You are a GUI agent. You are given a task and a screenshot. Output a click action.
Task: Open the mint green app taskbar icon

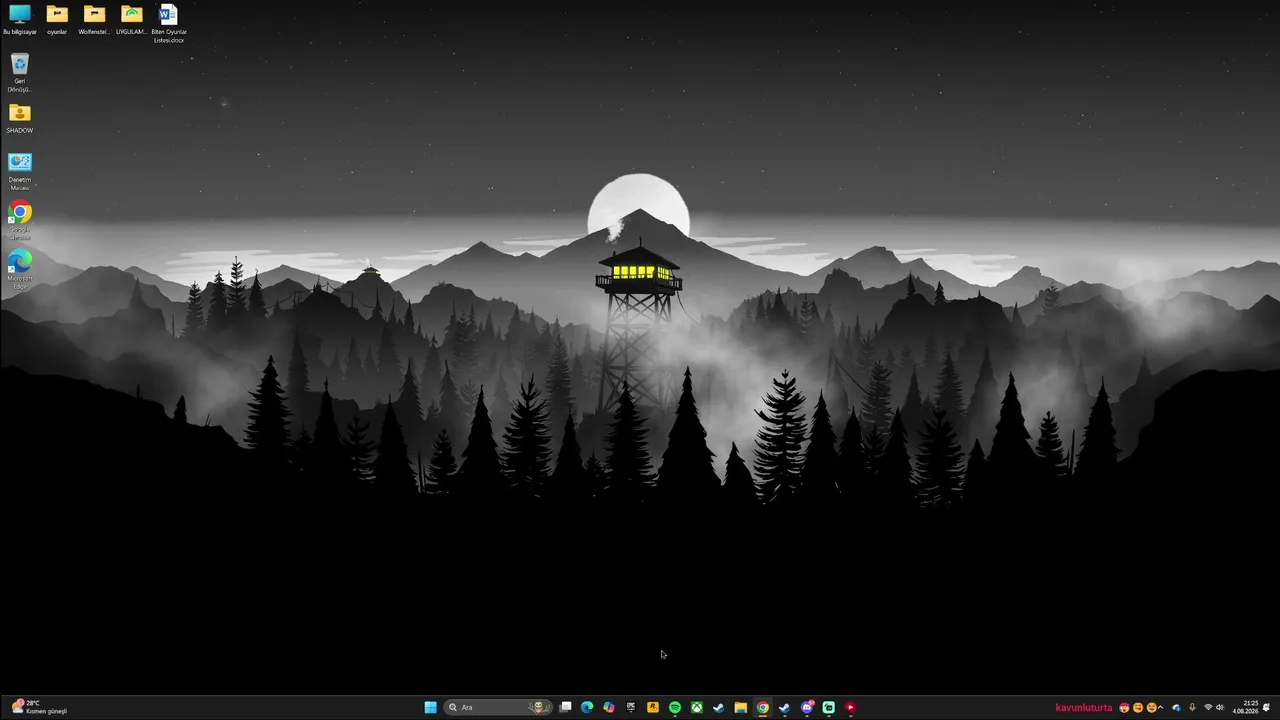828,707
